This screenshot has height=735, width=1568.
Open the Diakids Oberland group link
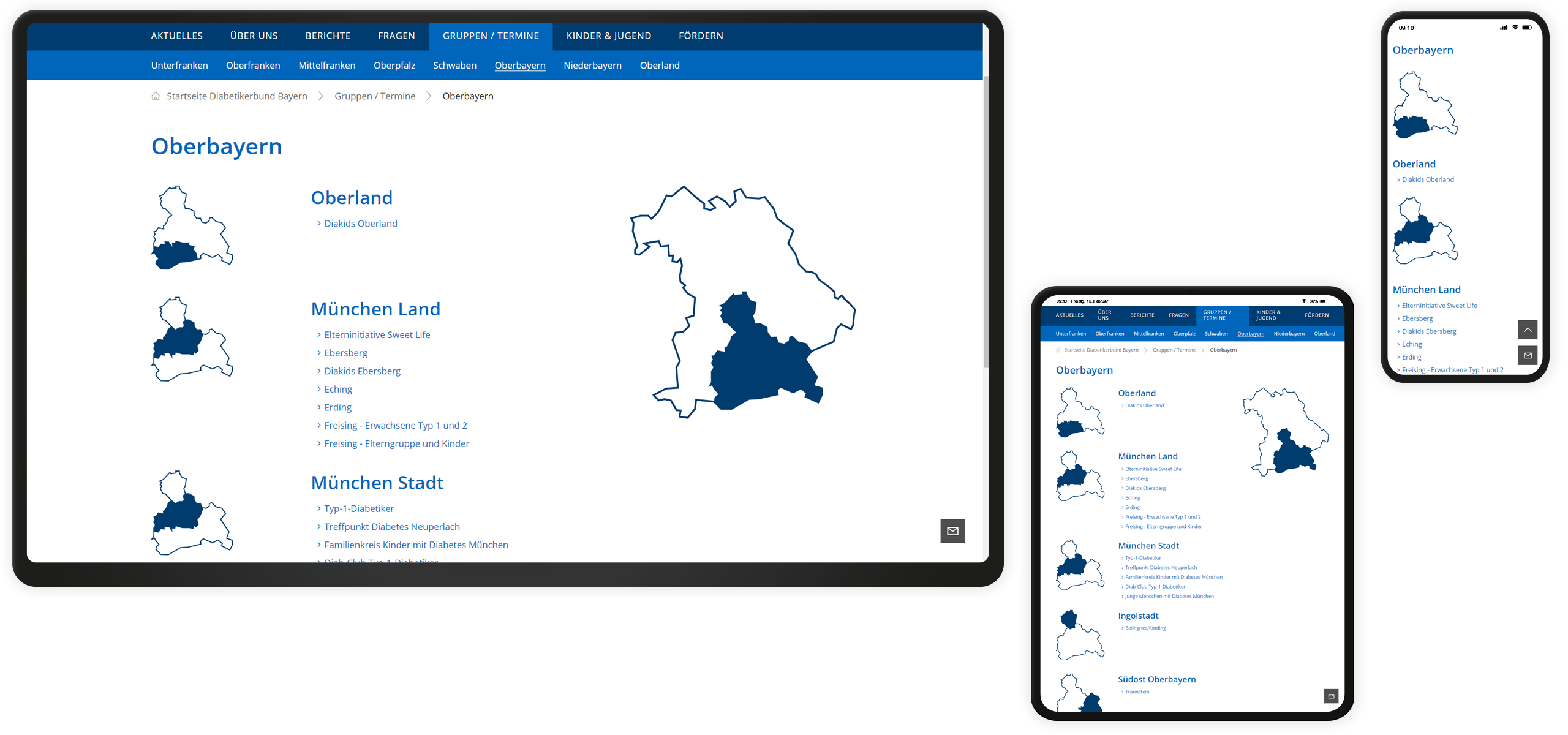360,223
